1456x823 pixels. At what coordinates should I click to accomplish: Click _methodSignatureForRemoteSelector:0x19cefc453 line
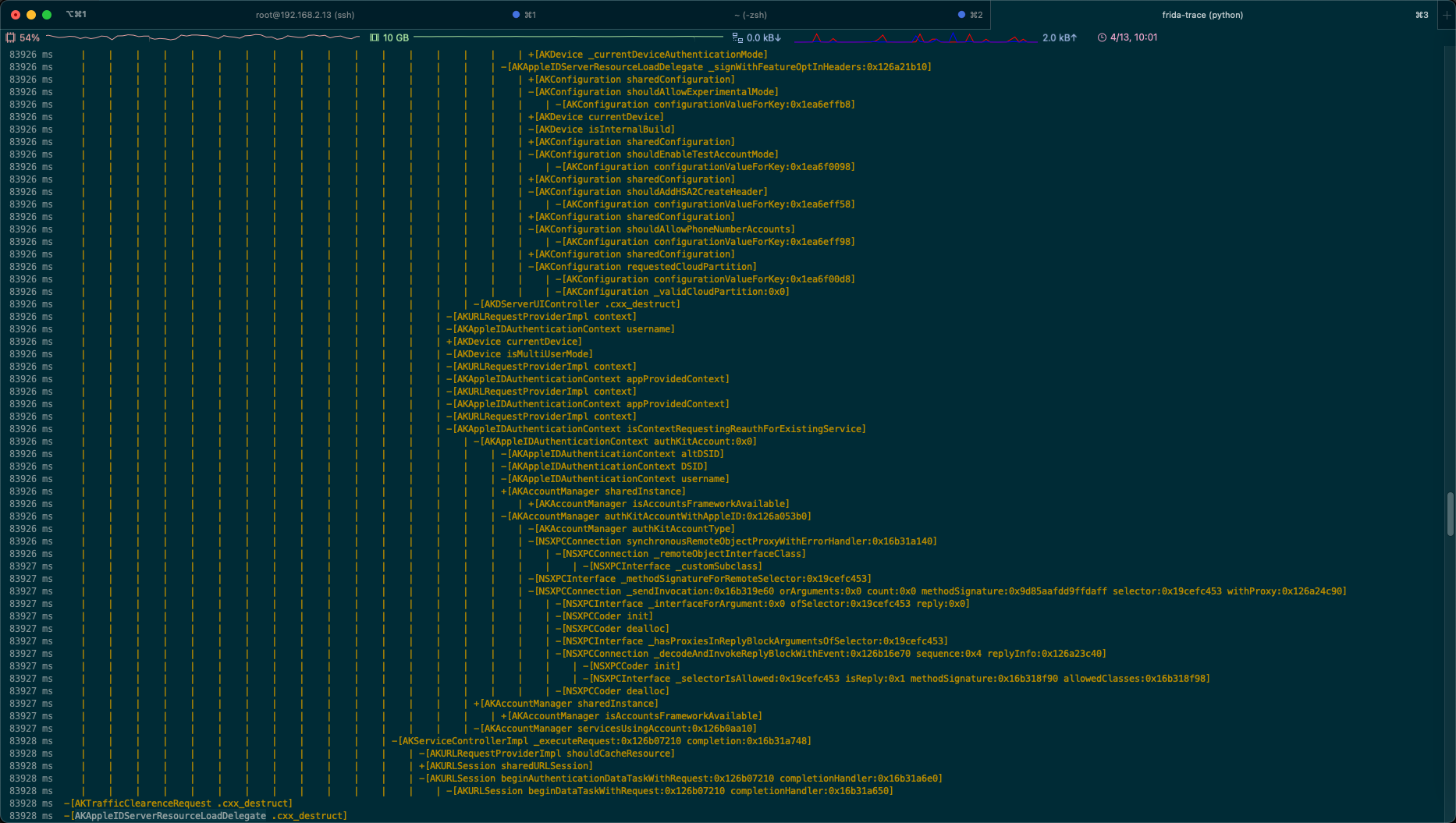point(700,579)
